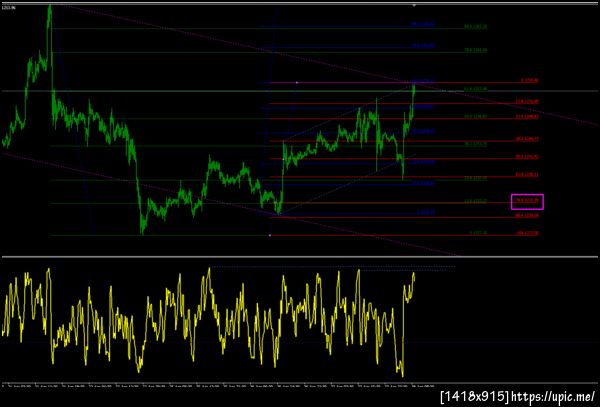Select the grey horizontal current price line
Viewport: 600px width, 407px height.
point(300,91)
